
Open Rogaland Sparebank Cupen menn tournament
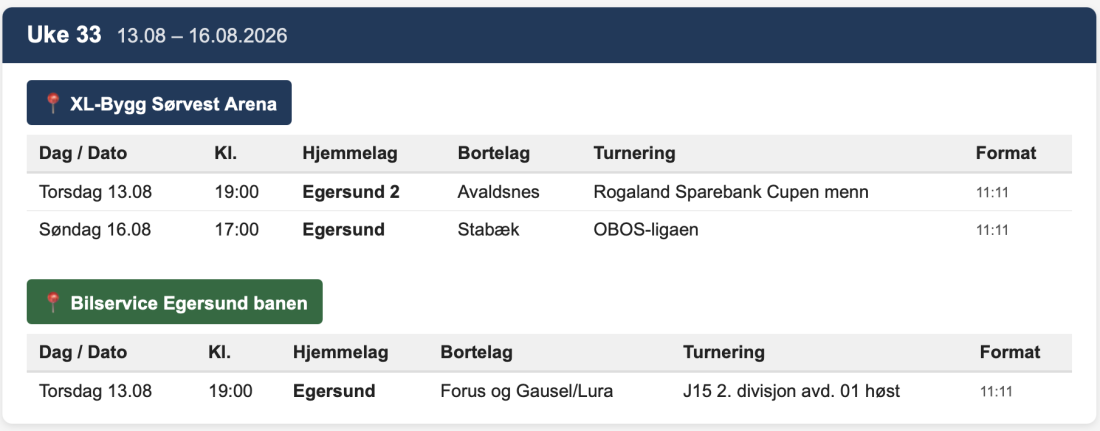click(730, 192)
